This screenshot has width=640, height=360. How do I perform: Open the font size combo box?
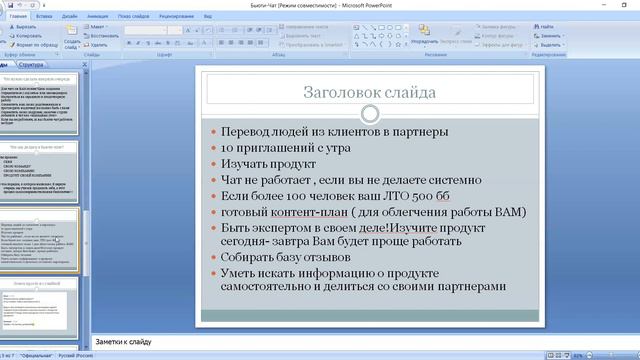[175, 30]
